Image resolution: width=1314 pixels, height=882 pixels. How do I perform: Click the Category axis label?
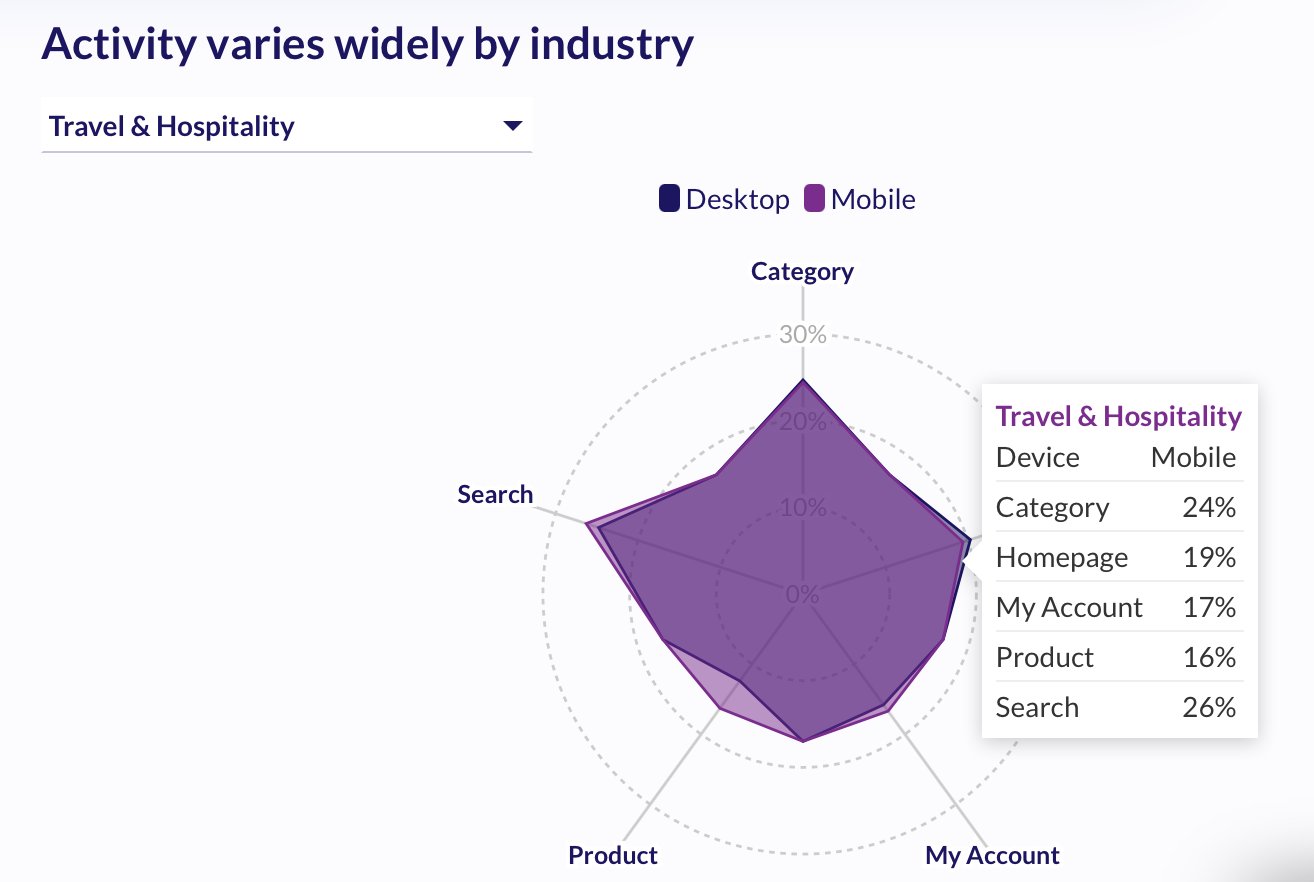(802, 271)
